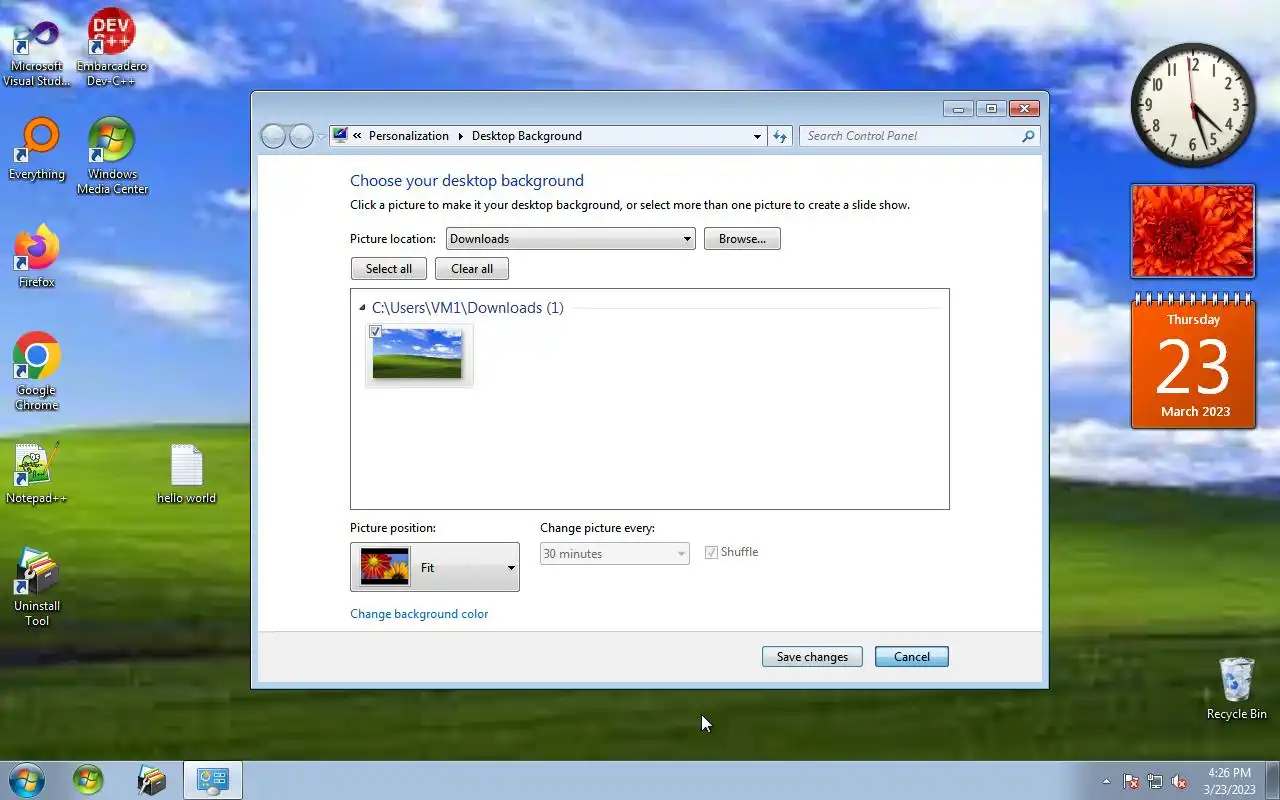
Task: Open Embarcadero Dev-C++ desktop shortcut
Action: 112,48
